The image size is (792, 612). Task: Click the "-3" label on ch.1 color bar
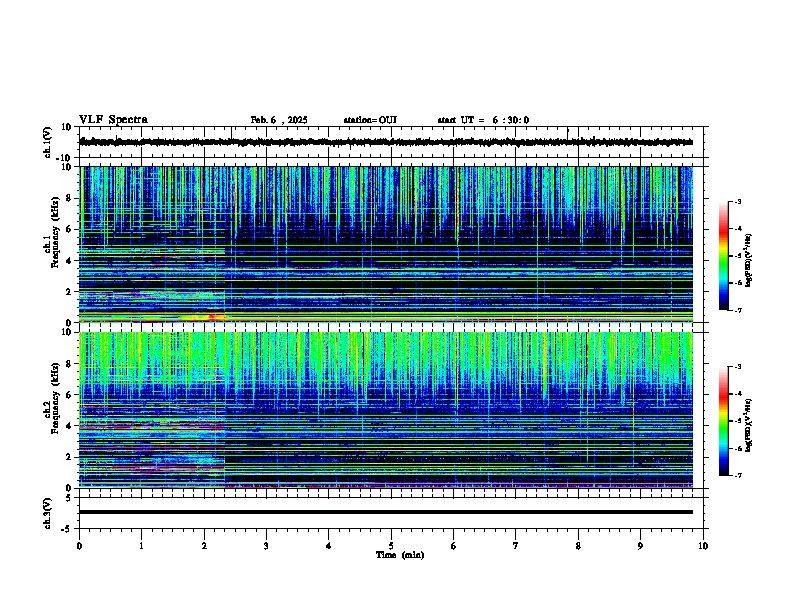[737, 202]
